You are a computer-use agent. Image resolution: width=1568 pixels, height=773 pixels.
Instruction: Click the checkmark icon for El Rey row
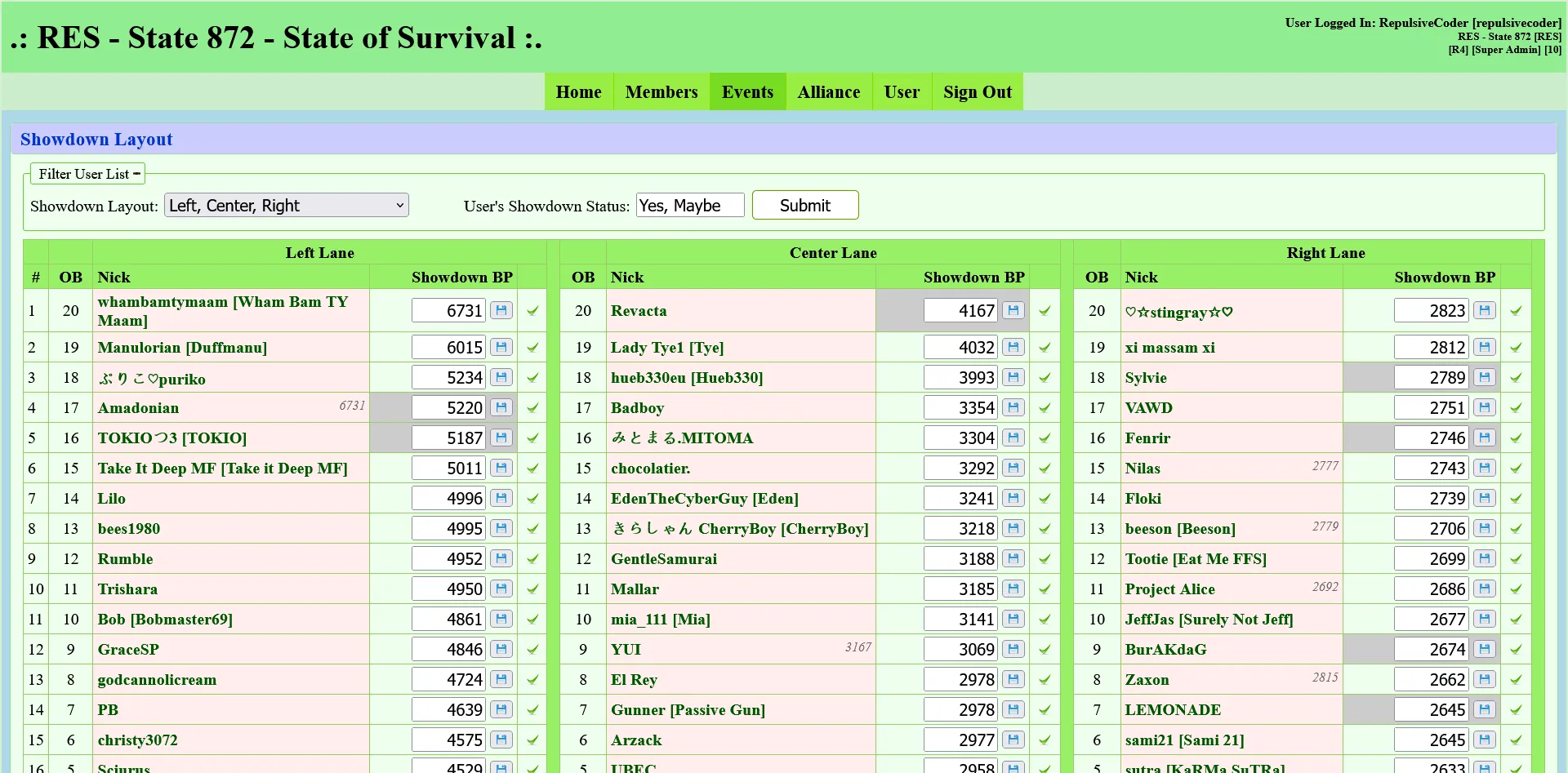point(1045,680)
